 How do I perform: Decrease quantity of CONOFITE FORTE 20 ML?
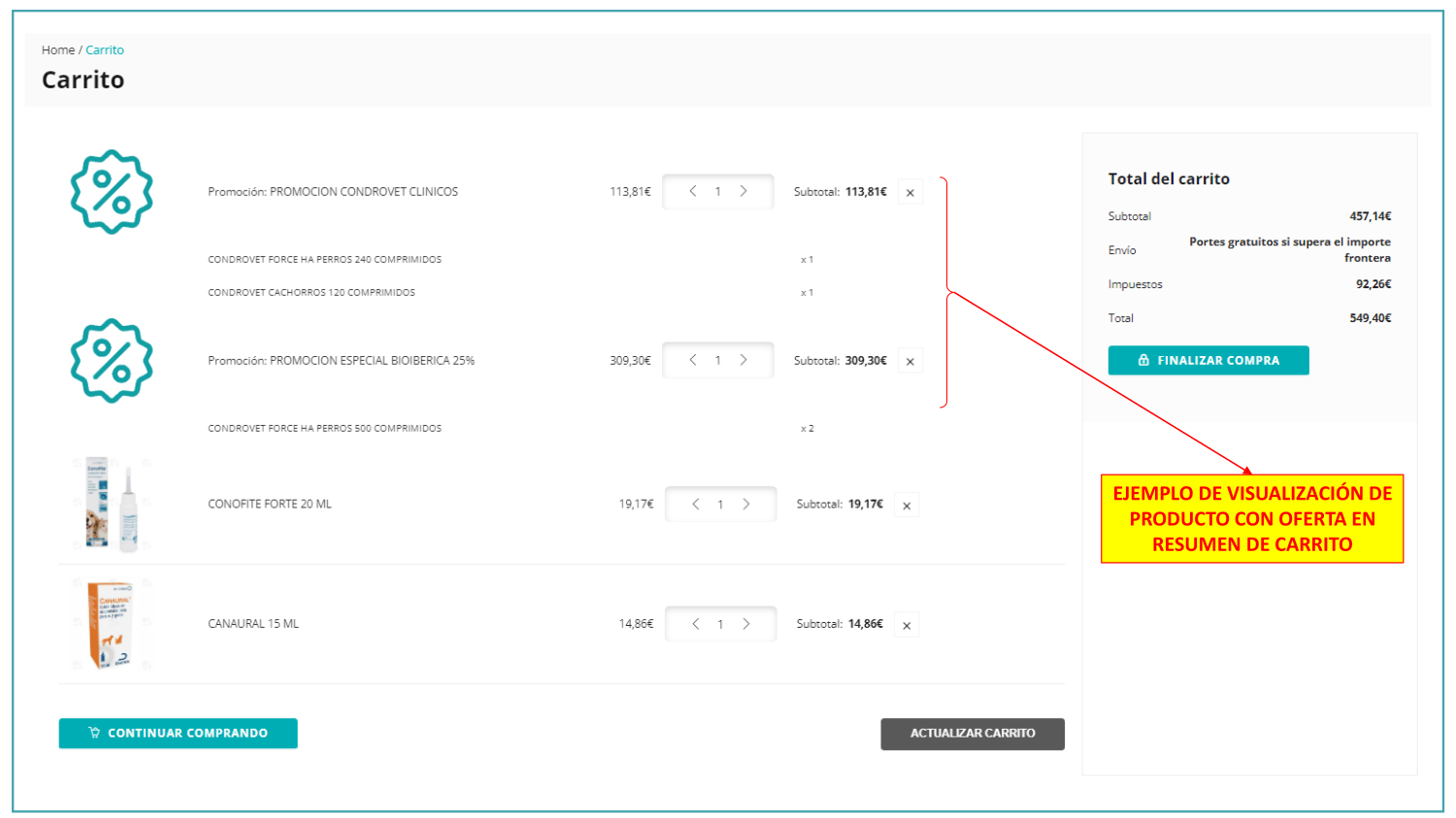695,505
